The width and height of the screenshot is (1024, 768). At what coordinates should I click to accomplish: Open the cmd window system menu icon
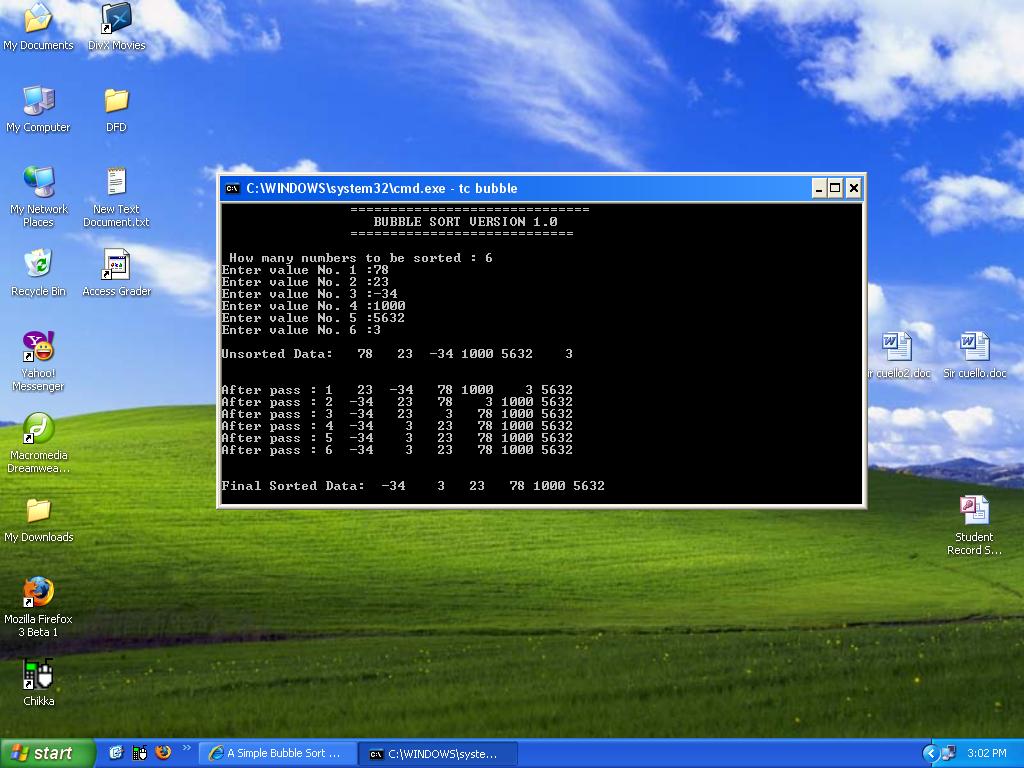click(232, 189)
